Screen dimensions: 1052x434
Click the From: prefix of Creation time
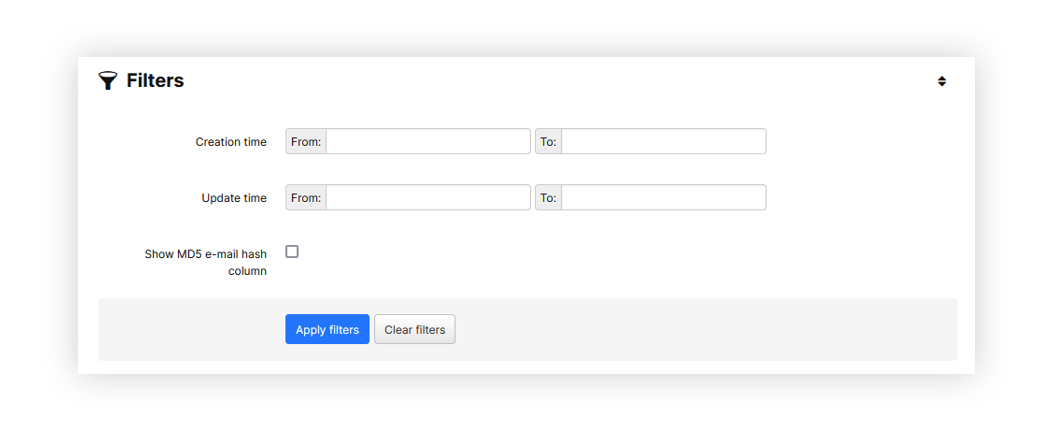(x=306, y=142)
